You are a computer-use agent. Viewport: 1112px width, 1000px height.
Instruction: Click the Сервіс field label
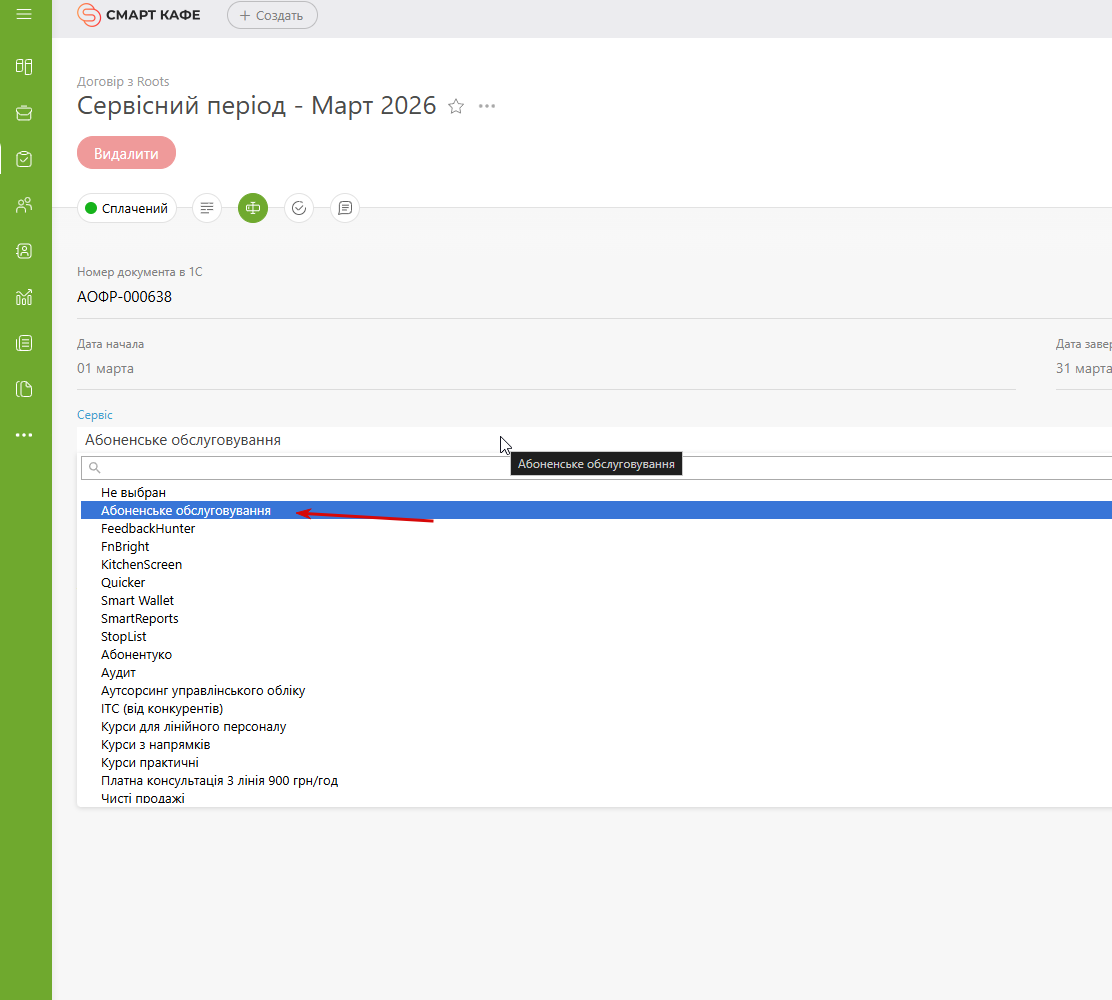[x=94, y=415]
